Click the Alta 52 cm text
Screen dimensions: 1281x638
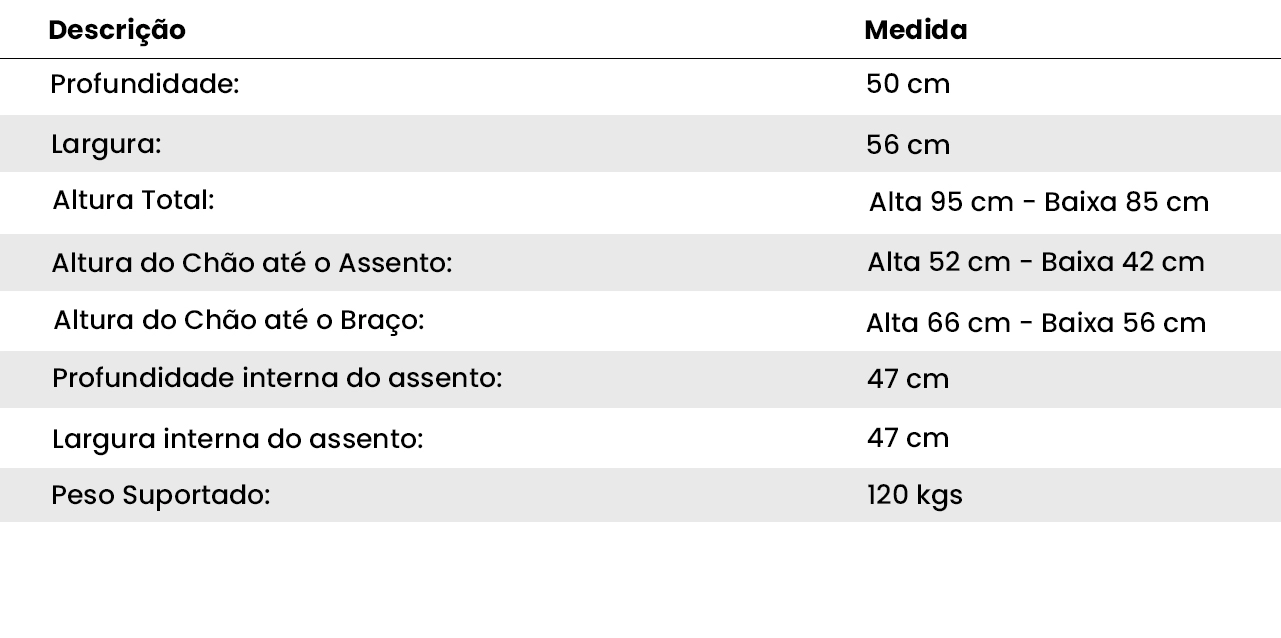pyautogui.click(x=939, y=262)
